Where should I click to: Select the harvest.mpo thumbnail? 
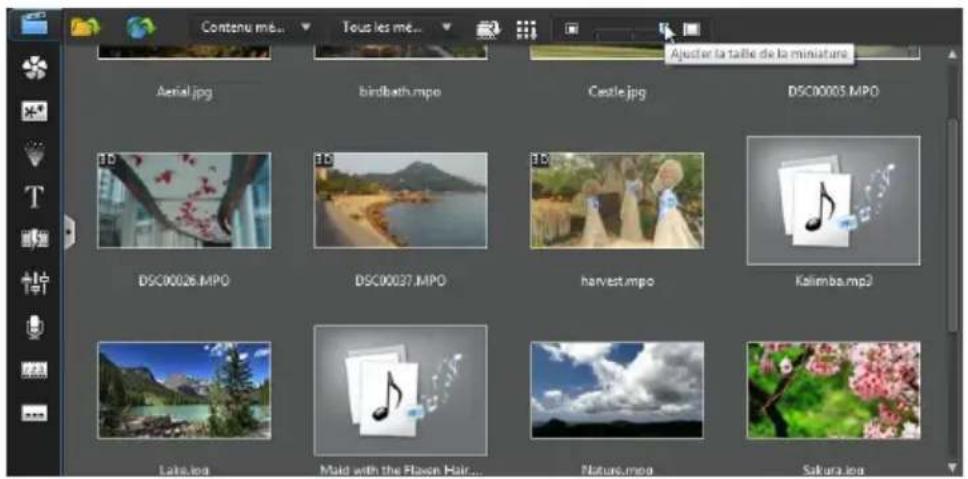[x=616, y=200]
